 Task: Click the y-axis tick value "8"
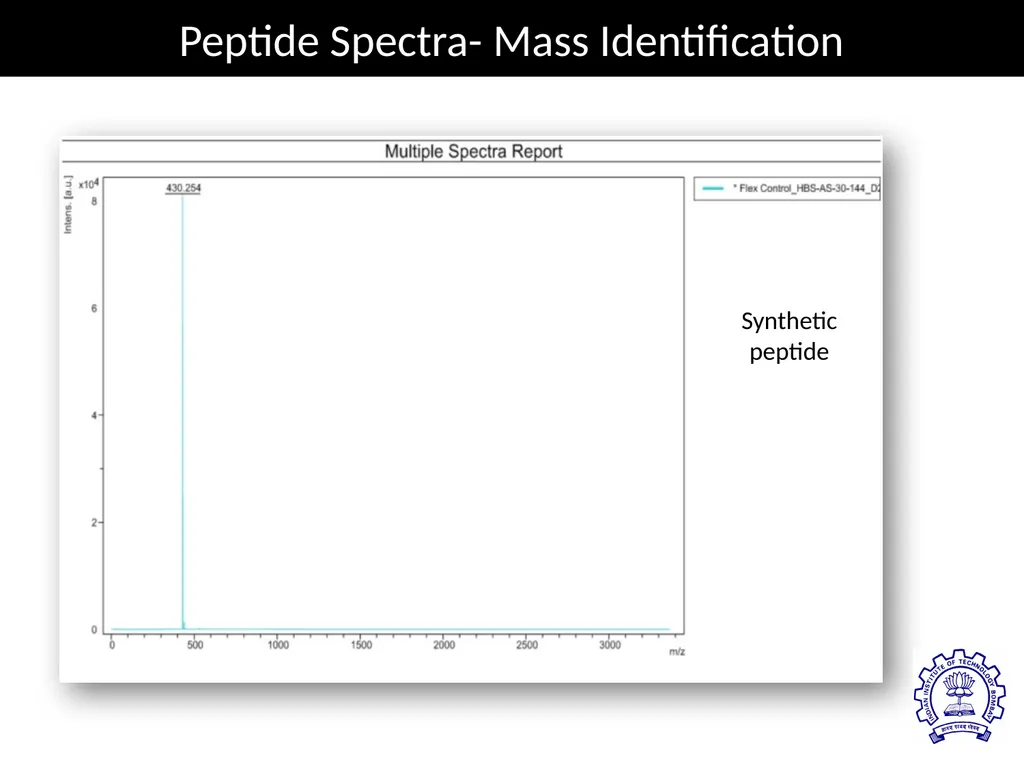[94, 202]
